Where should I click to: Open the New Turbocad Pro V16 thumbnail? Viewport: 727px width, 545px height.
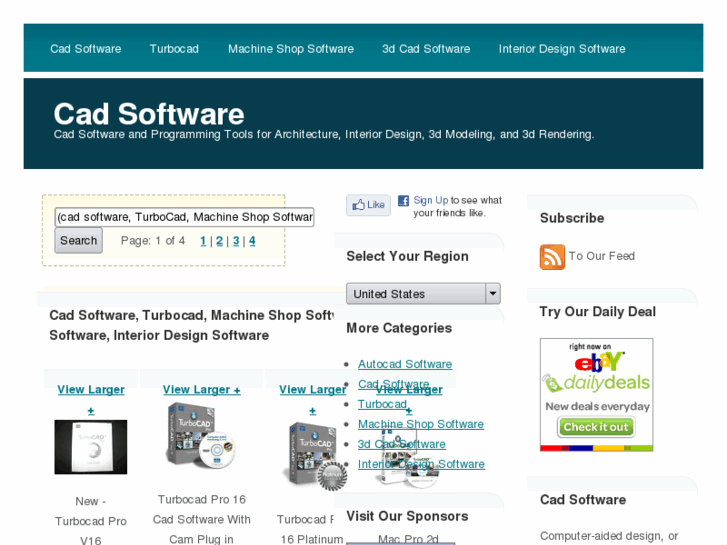(x=91, y=447)
